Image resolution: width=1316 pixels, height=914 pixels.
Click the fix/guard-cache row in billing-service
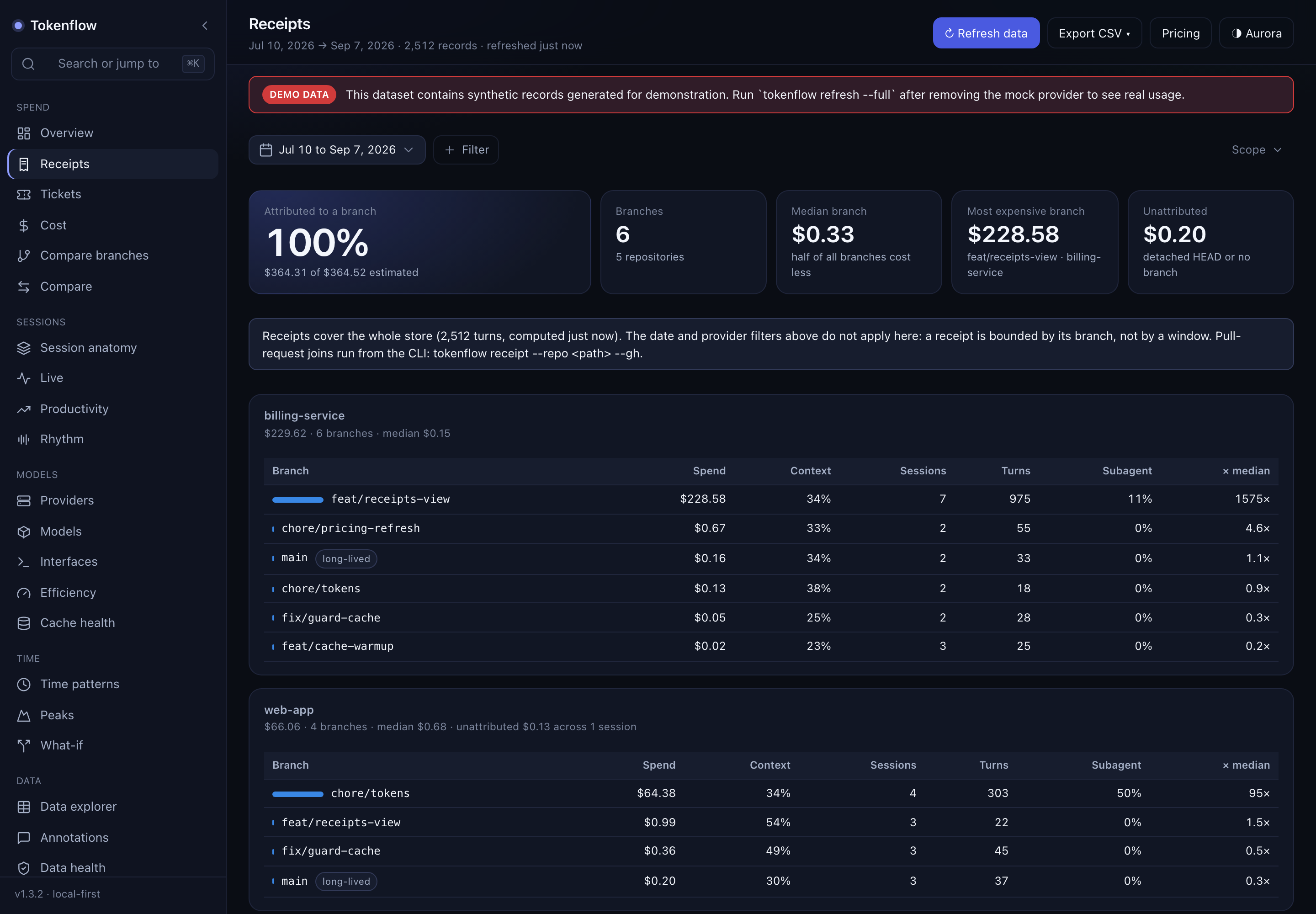coord(771,618)
